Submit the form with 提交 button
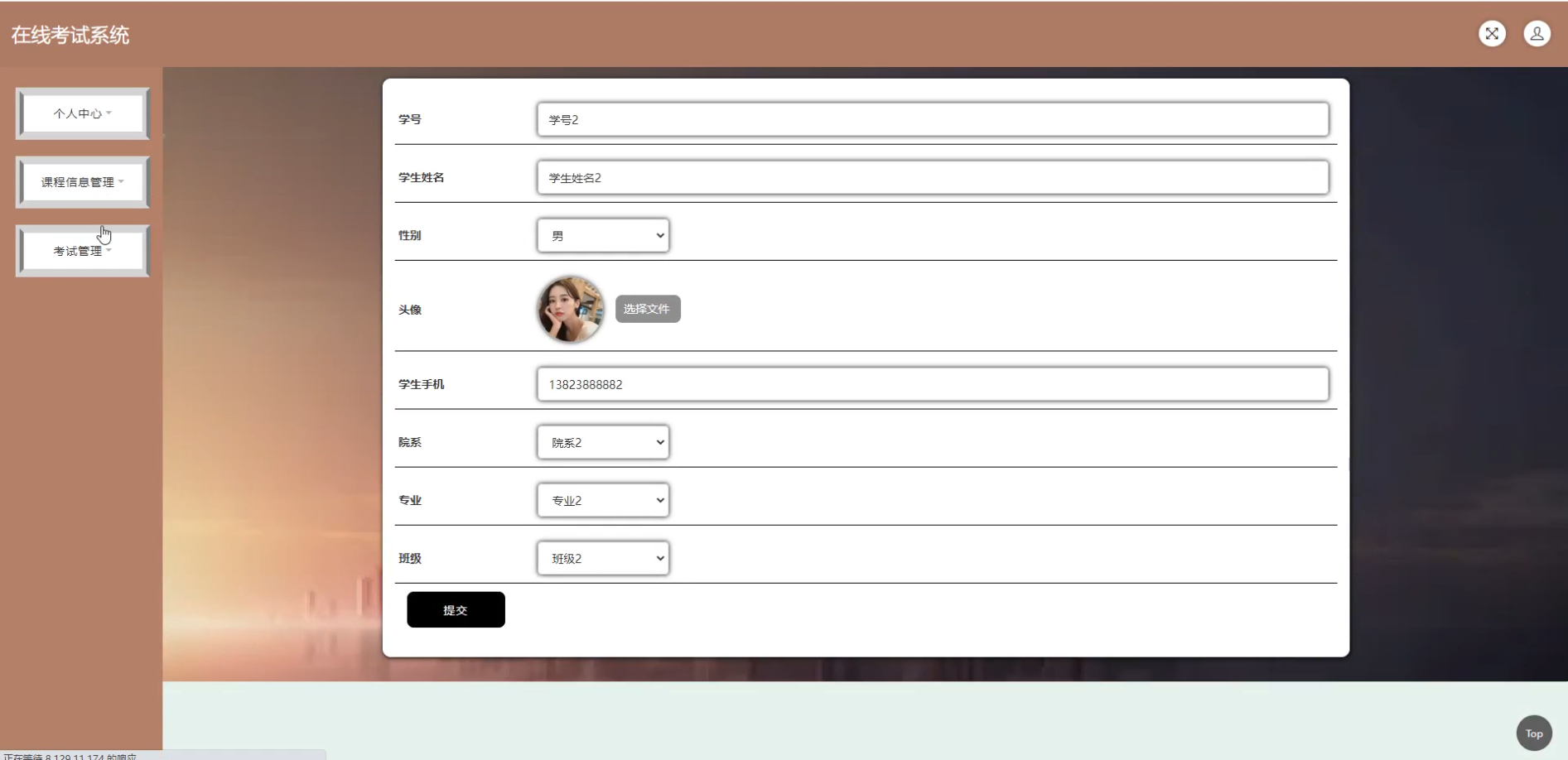Screen dimensions: 1568x760 [x=456, y=609]
